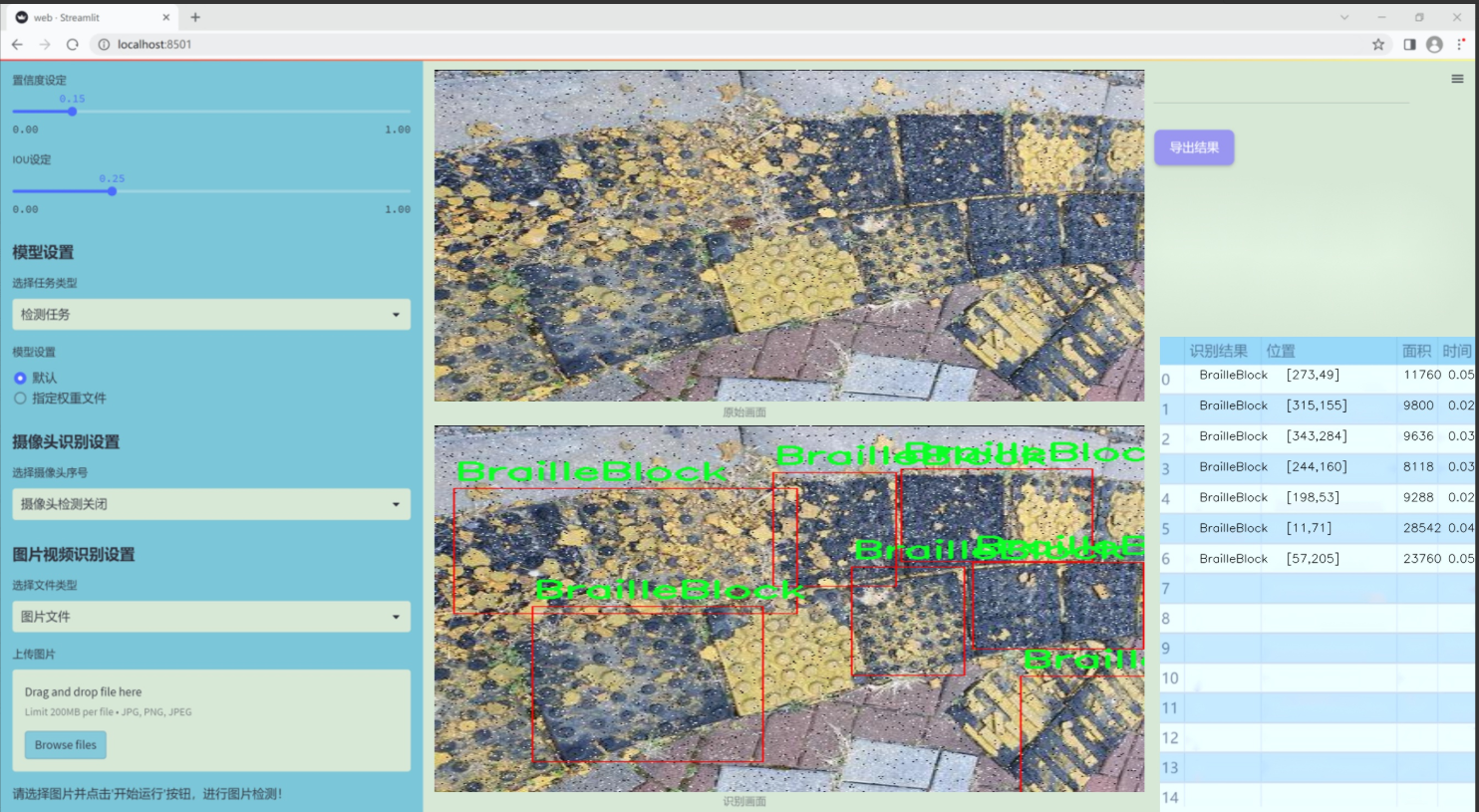Click the 时间 column header

tap(1456, 351)
